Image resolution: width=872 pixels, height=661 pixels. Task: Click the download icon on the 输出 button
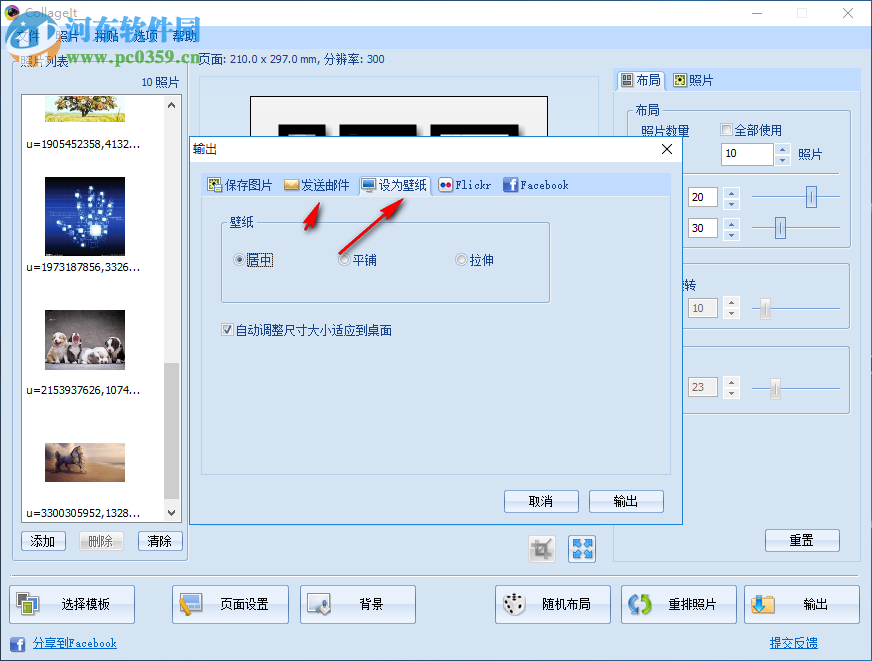(763, 604)
